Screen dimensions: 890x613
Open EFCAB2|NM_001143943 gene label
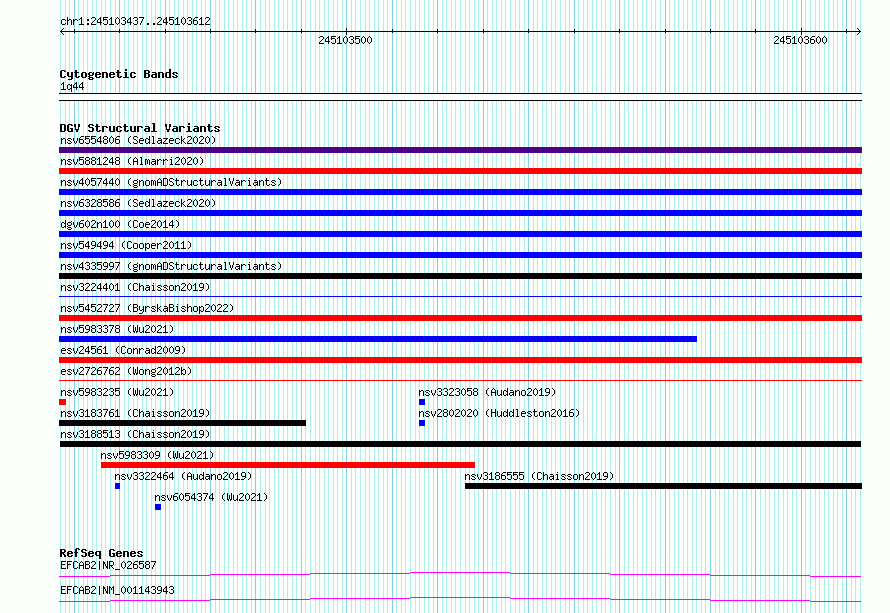pyautogui.click(x=117, y=590)
